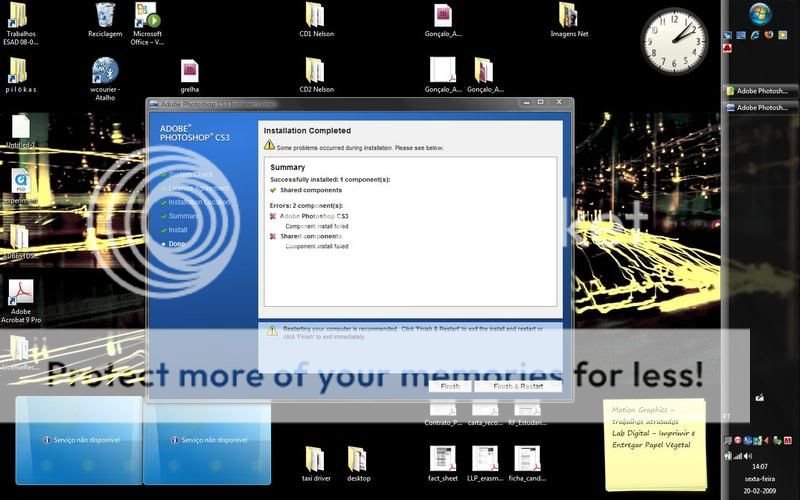Open the wcourier Bluetooth shortcut
The image size is (800, 500).
point(105,70)
